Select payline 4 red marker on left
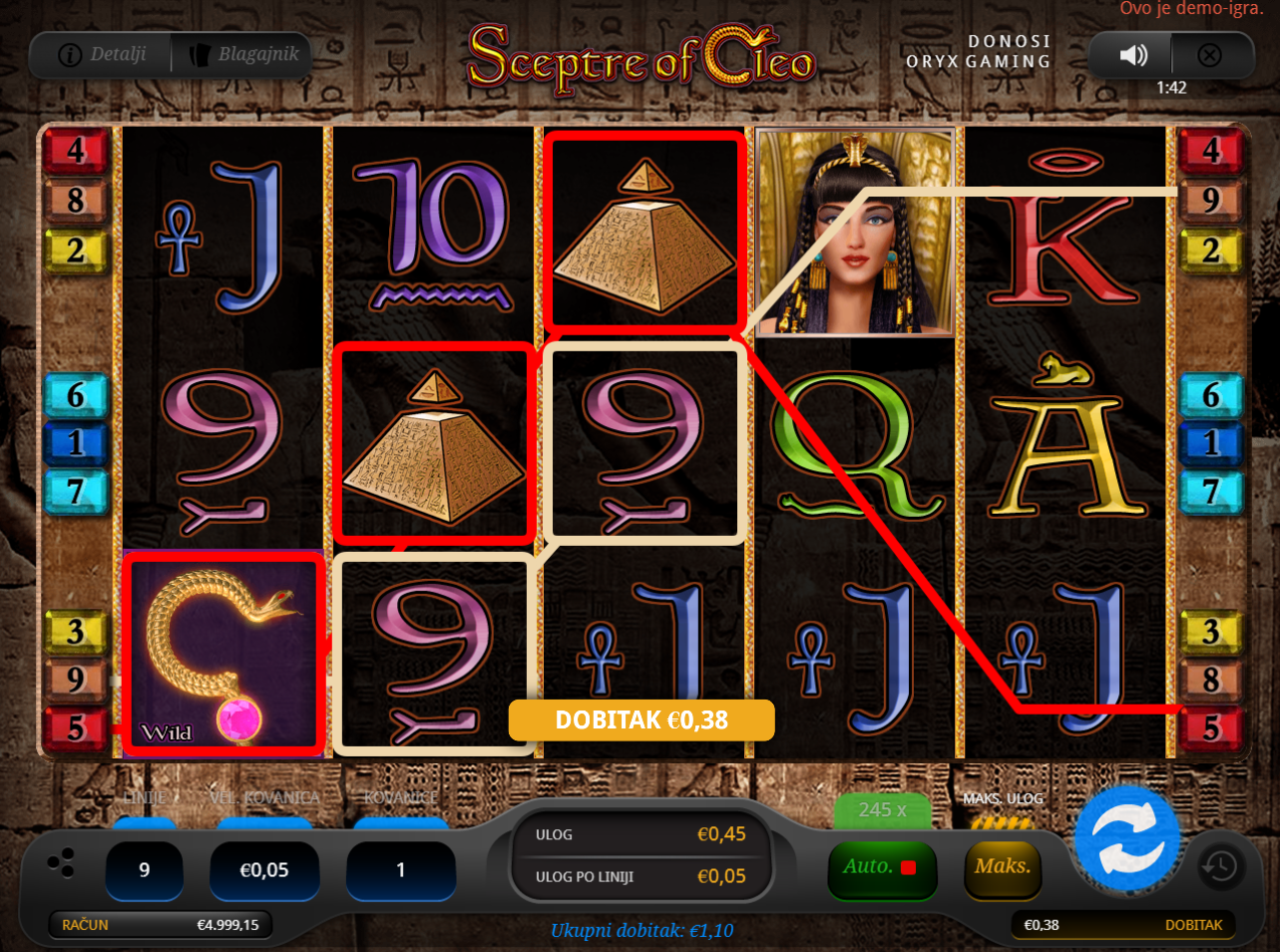The height and width of the screenshot is (952, 1280). 76,151
